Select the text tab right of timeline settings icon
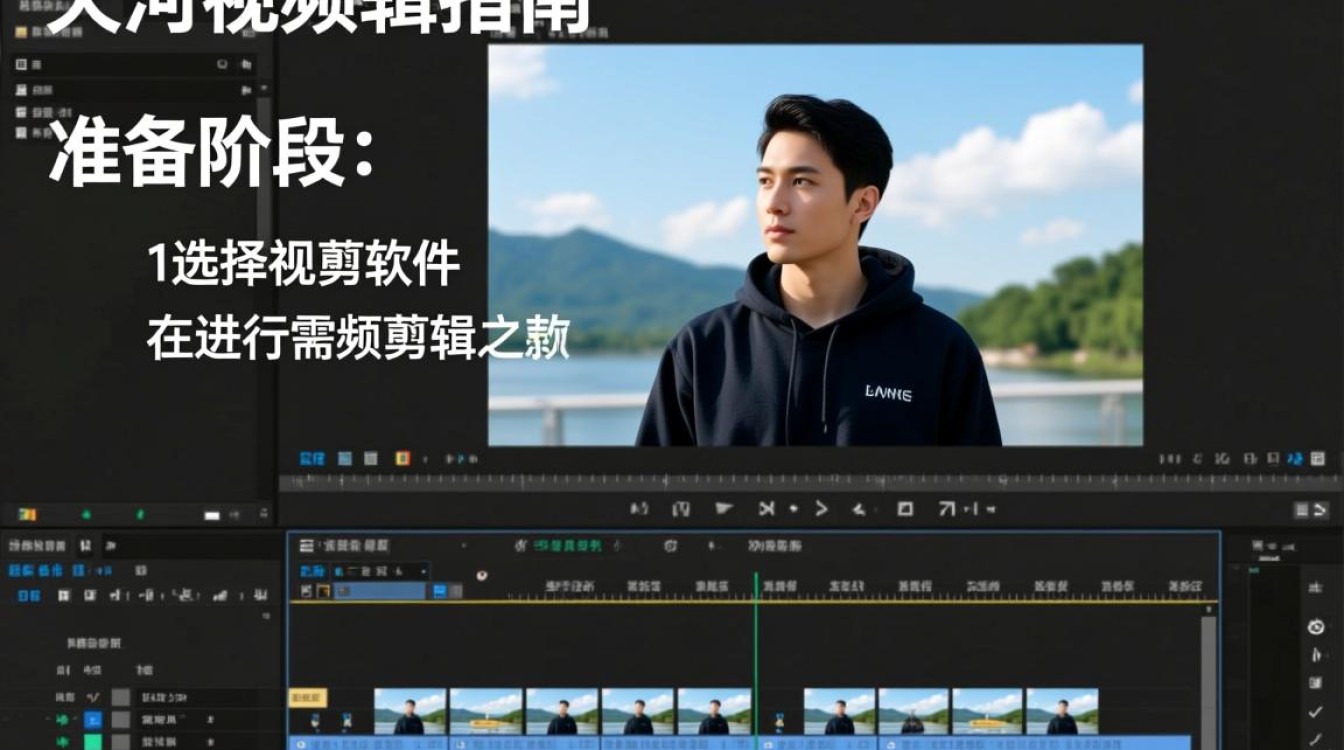Viewport: 1344px width, 750px height. click(x=774, y=546)
